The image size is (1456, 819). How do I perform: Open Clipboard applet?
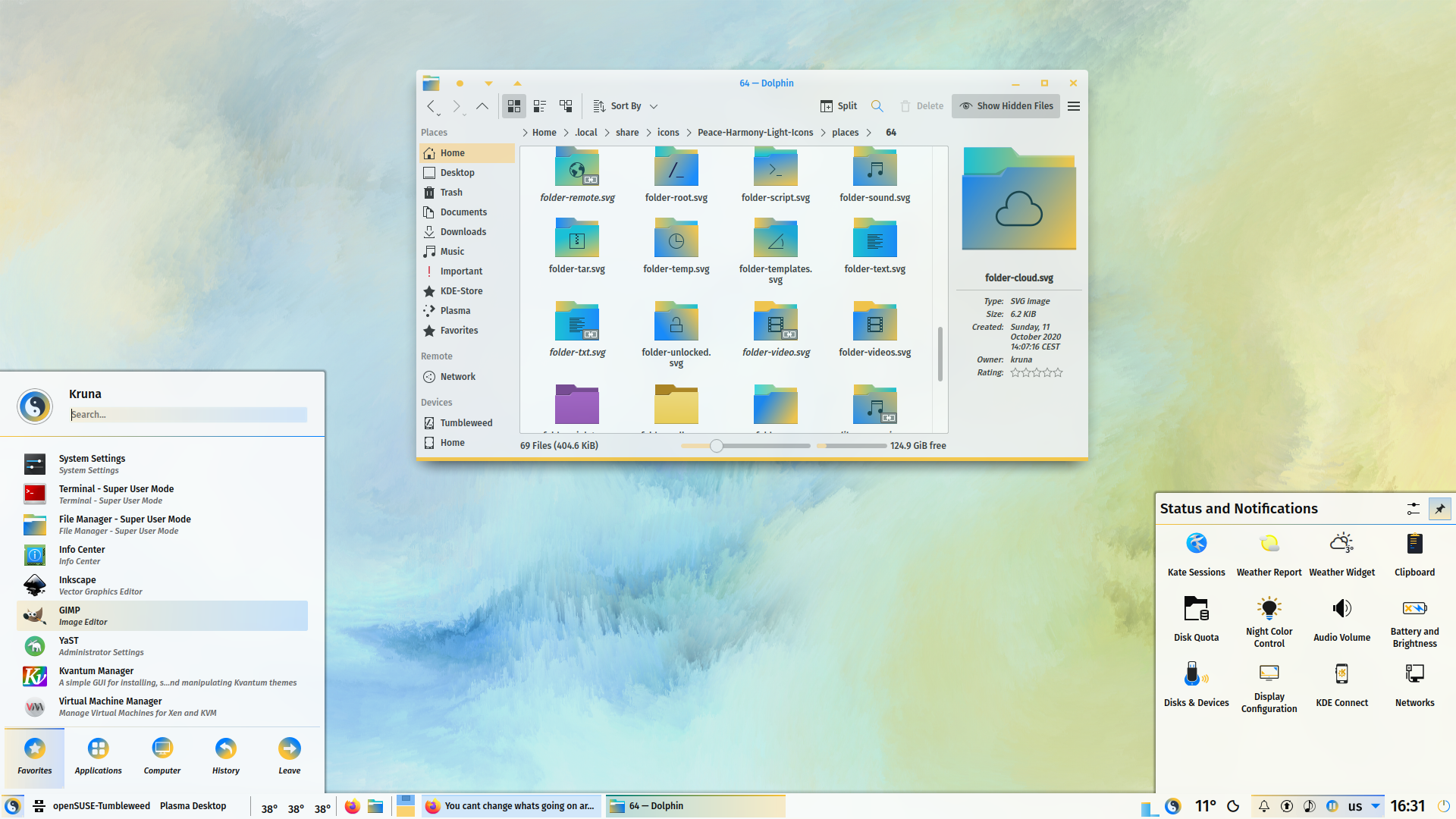[x=1415, y=554]
